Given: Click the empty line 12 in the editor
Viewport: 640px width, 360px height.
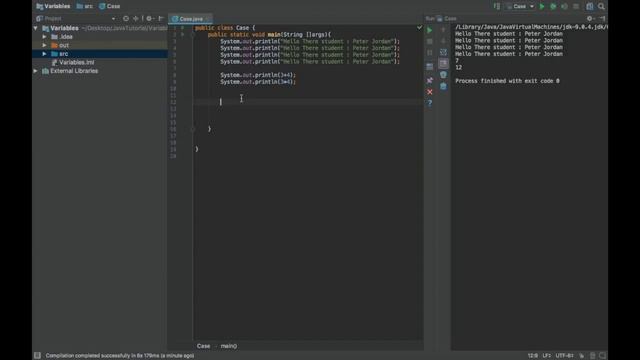Looking at the screenshot, I should tap(308, 102).
